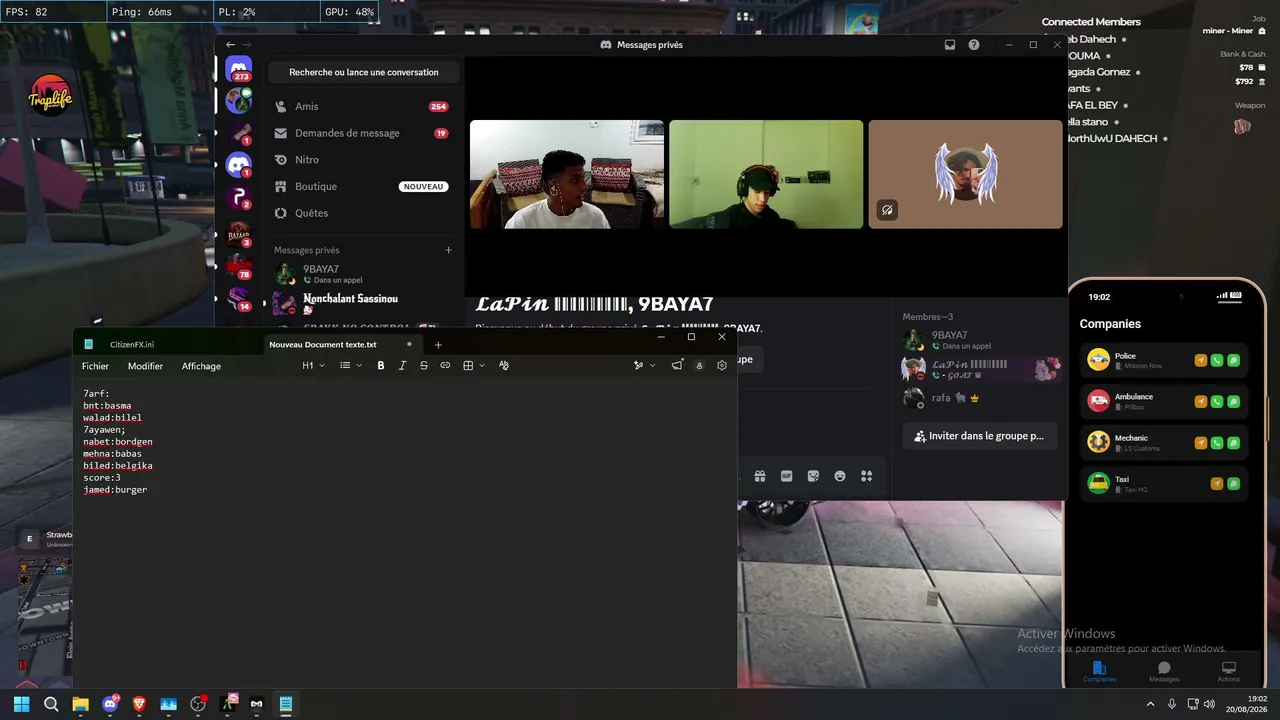This screenshot has height=720, width=1280.
Task: Open Windows taskbar search
Action: (51, 704)
